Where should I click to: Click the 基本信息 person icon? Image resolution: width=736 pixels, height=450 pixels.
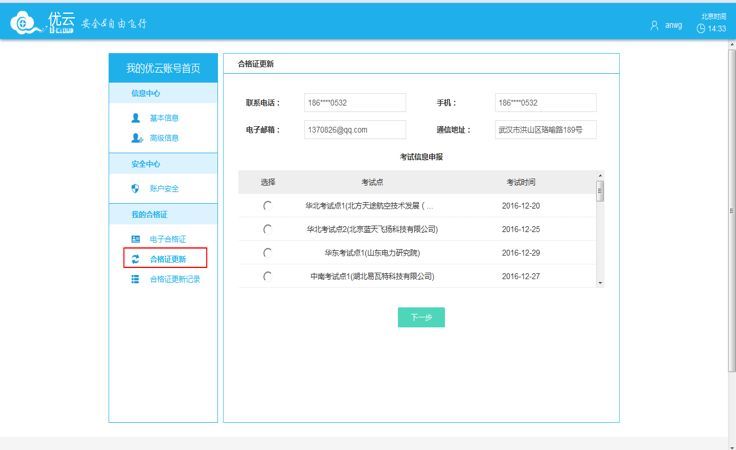(136, 118)
